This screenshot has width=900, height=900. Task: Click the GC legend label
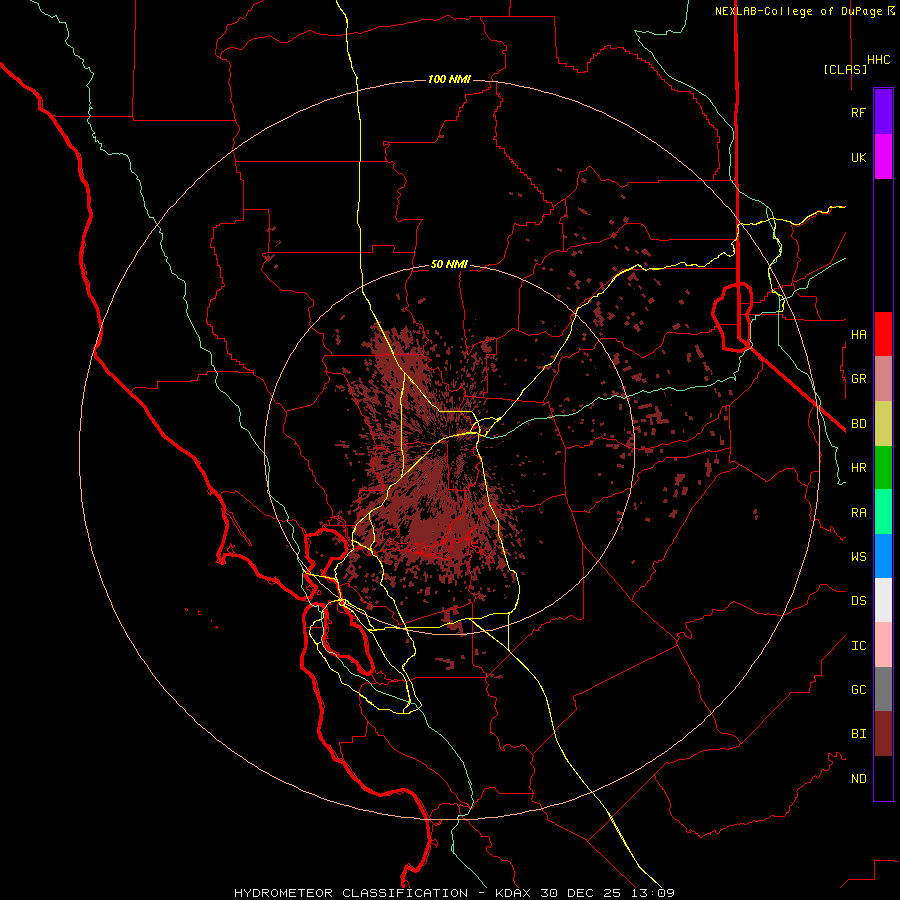[x=858, y=689]
